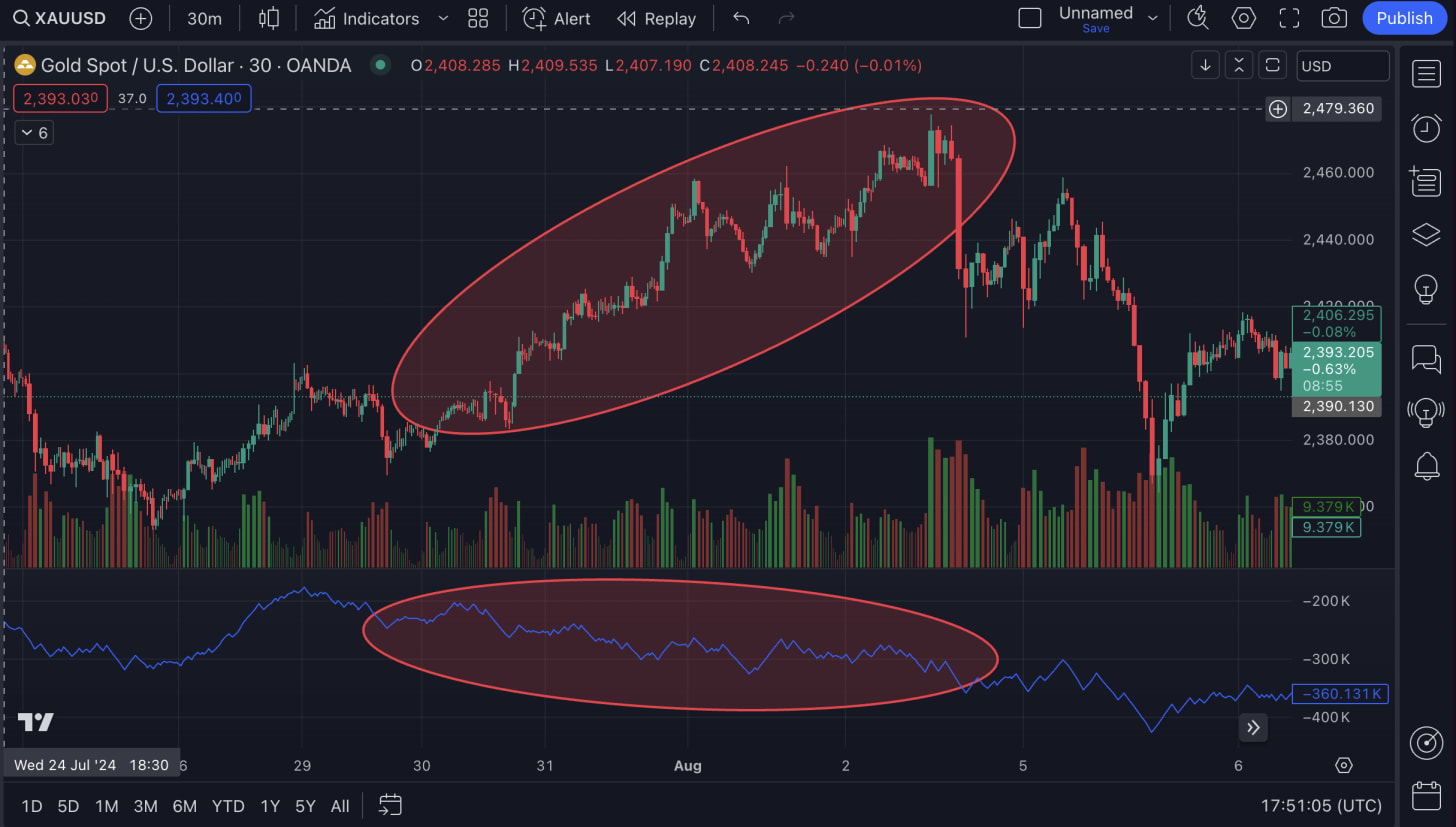1456x827 pixels.
Task: Take a chart snapshot with camera icon
Action: coord(1333,18)
